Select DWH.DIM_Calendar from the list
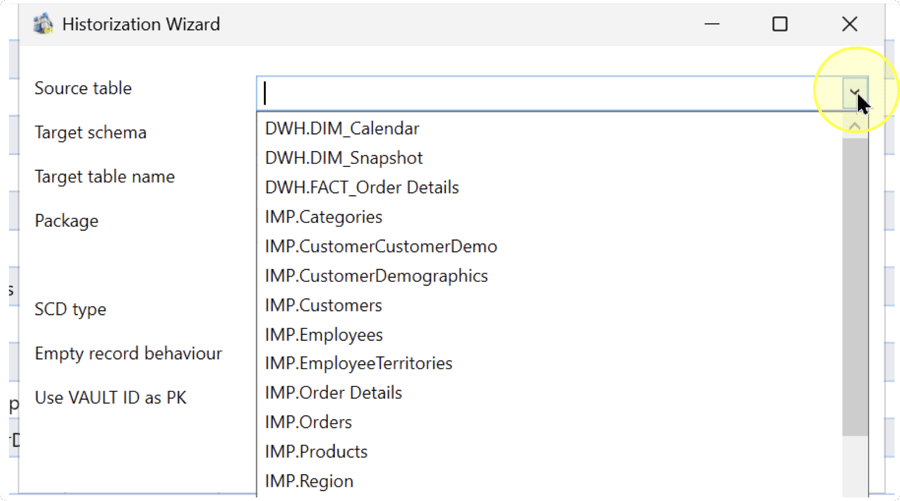The image size is (900, 501). (549, 129)
